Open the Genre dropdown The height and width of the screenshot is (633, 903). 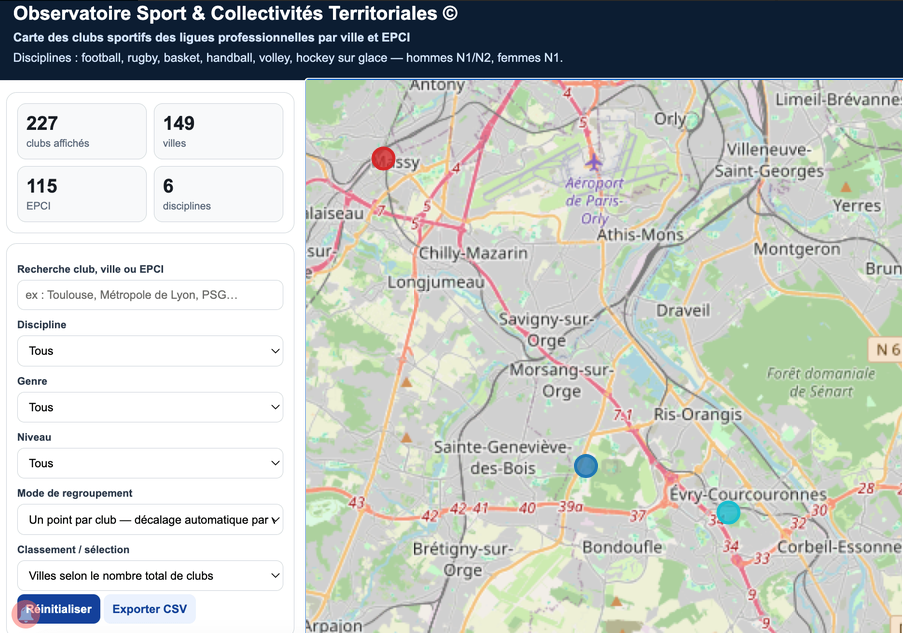(x=150, y=407)
